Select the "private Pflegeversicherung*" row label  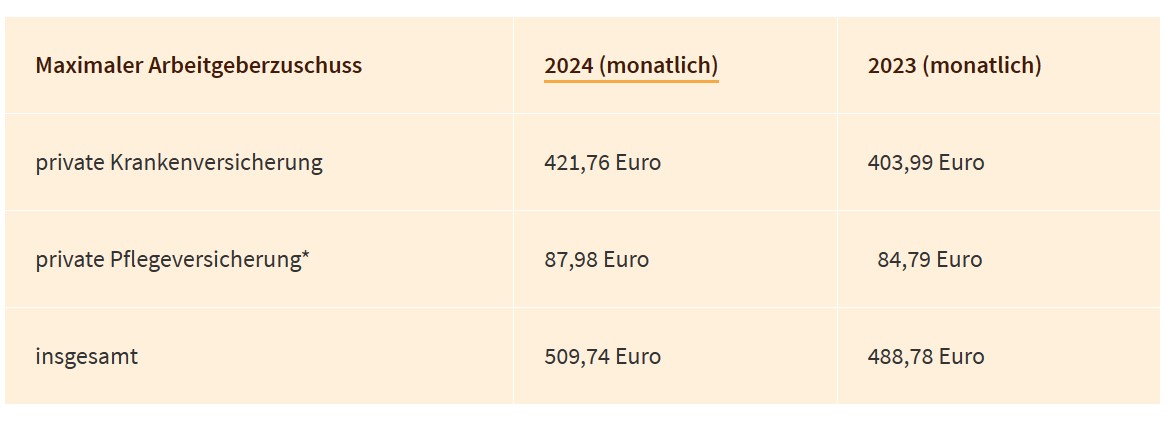(x=172, y=259)
